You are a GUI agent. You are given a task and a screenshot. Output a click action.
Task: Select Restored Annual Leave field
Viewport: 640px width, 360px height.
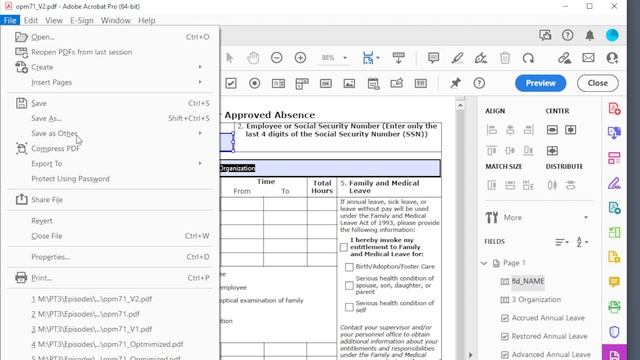(x=549, y=336)
